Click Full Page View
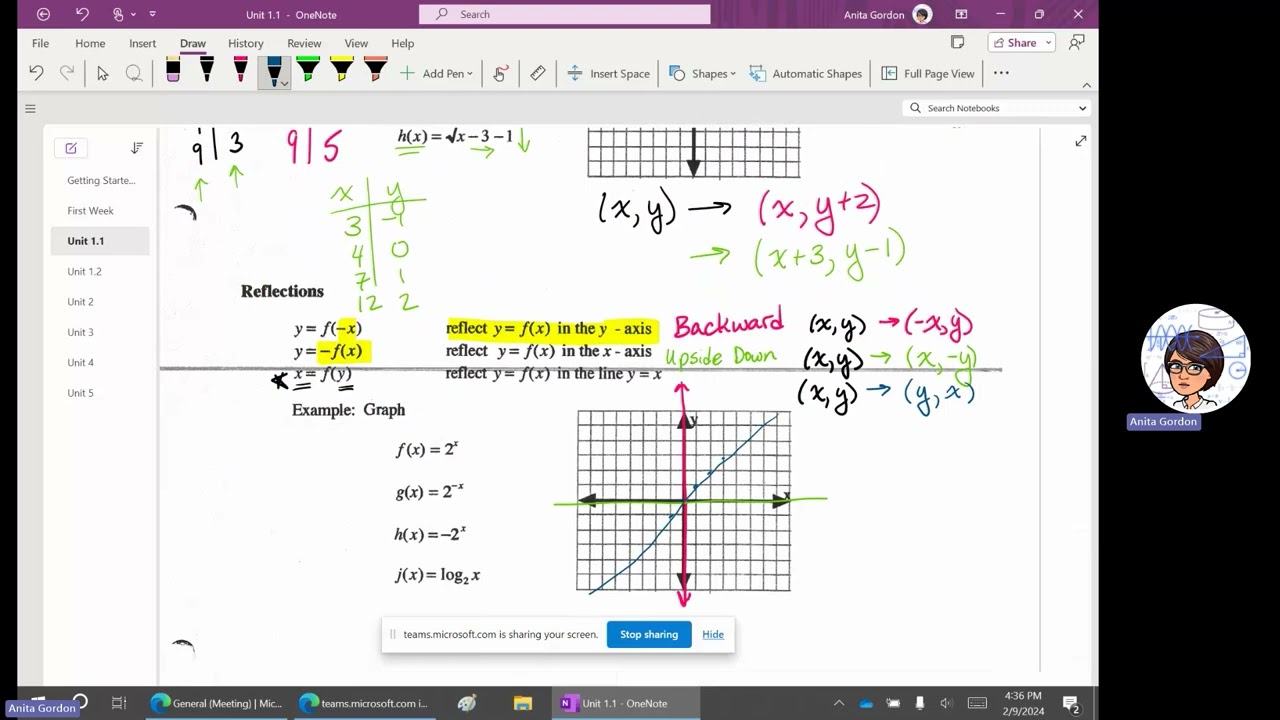The width and height of the screenshot is (1280, 720). (x=927, y=73)
